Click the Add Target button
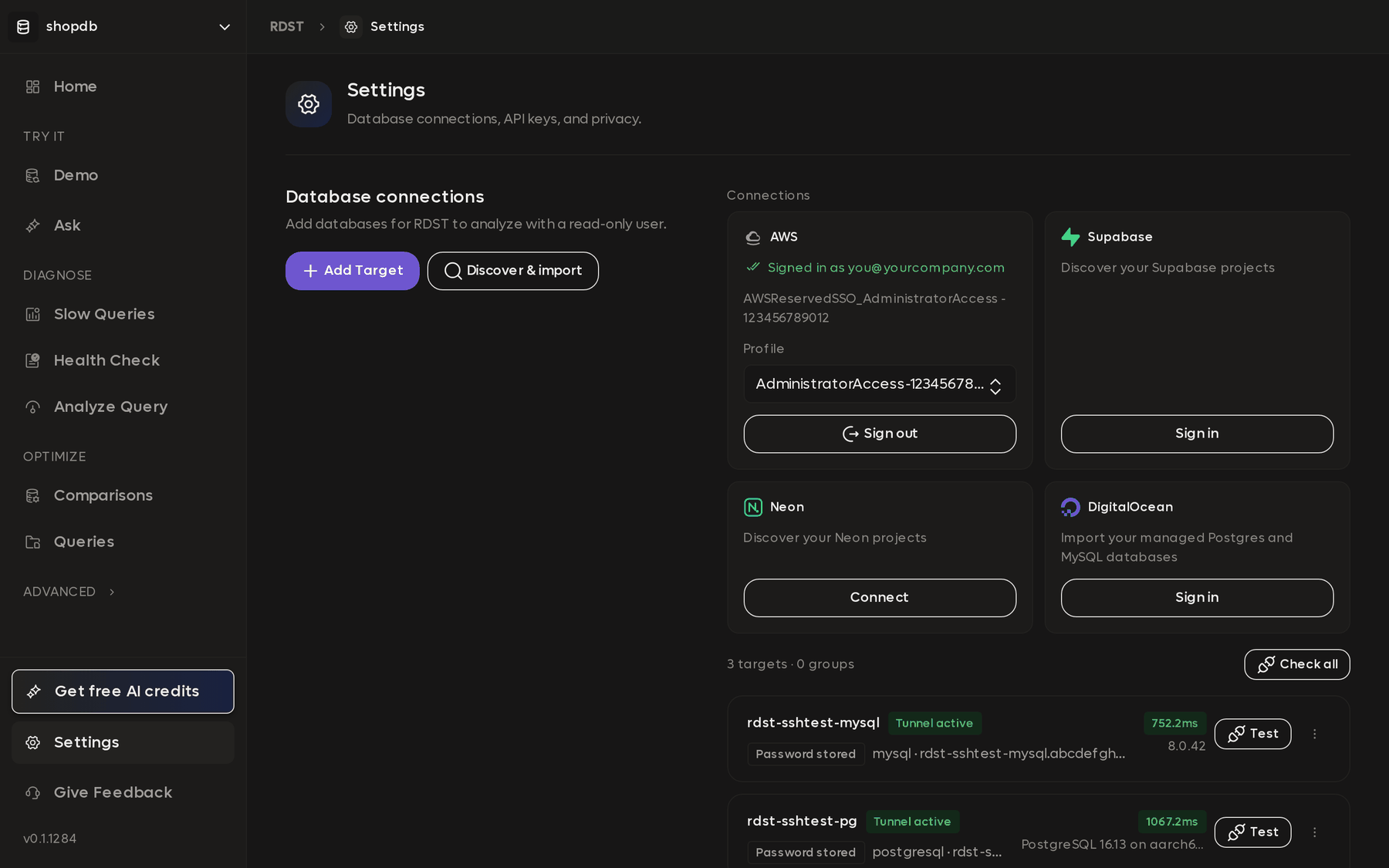1389x868 pixels. (353, 271)
